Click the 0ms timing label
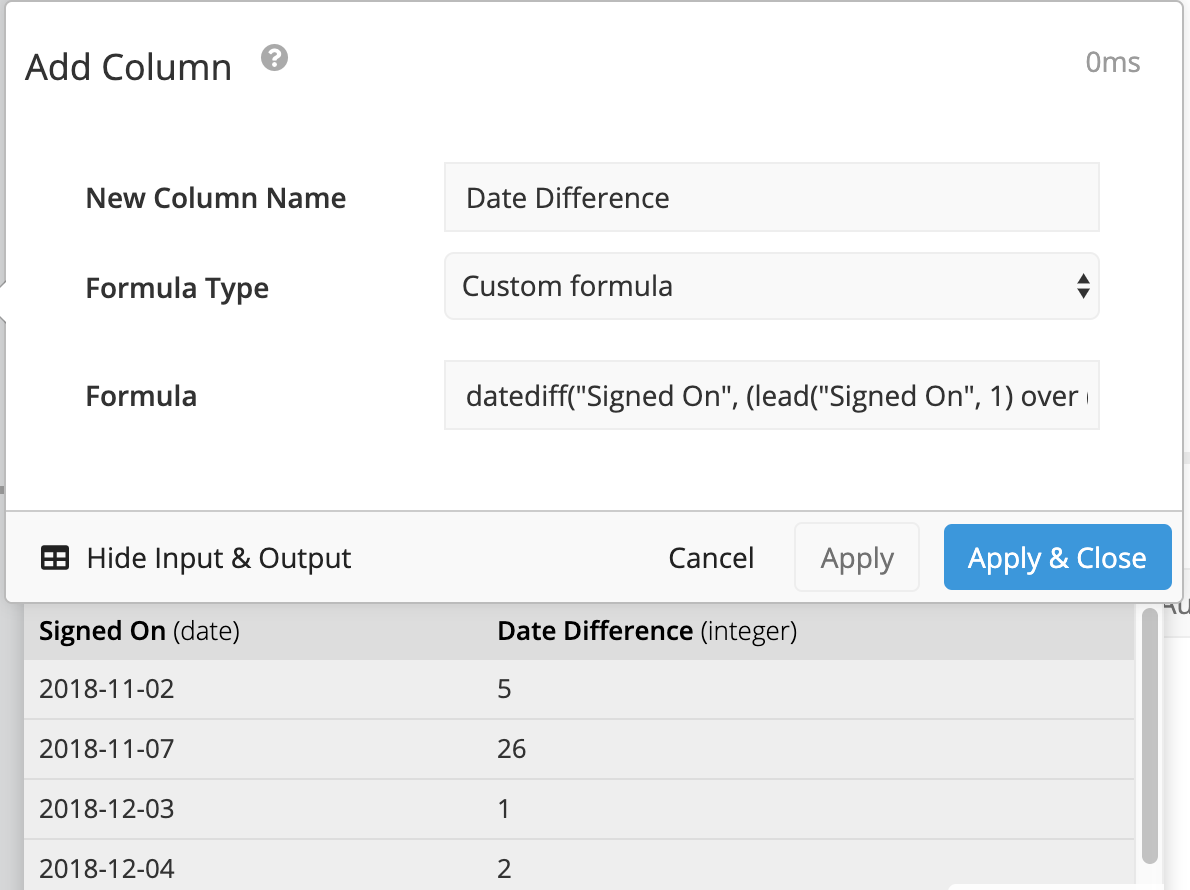This screenshot has height=890, width=1190. pos(1113,62)
